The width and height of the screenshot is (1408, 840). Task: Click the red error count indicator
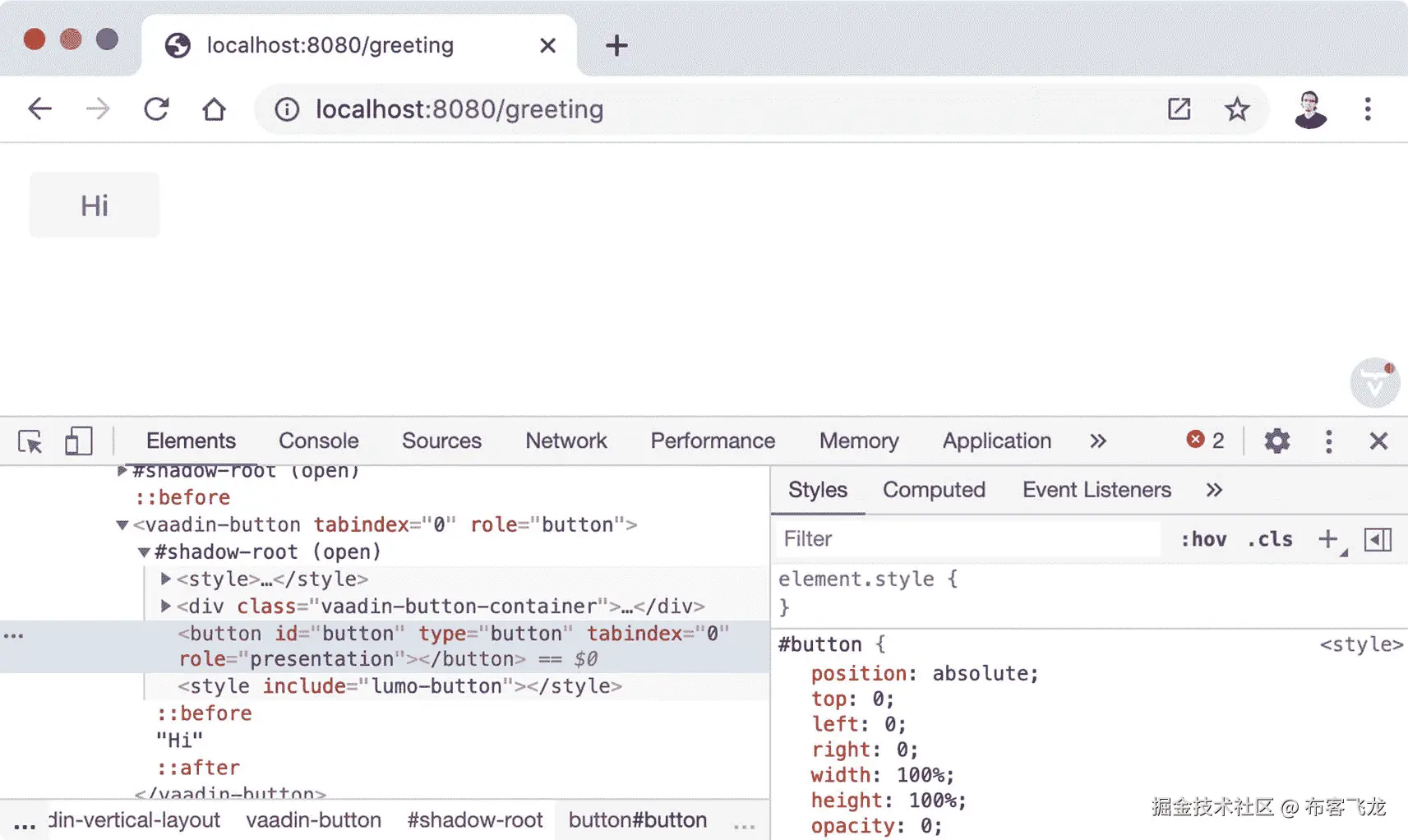(x=1205, y=441)
